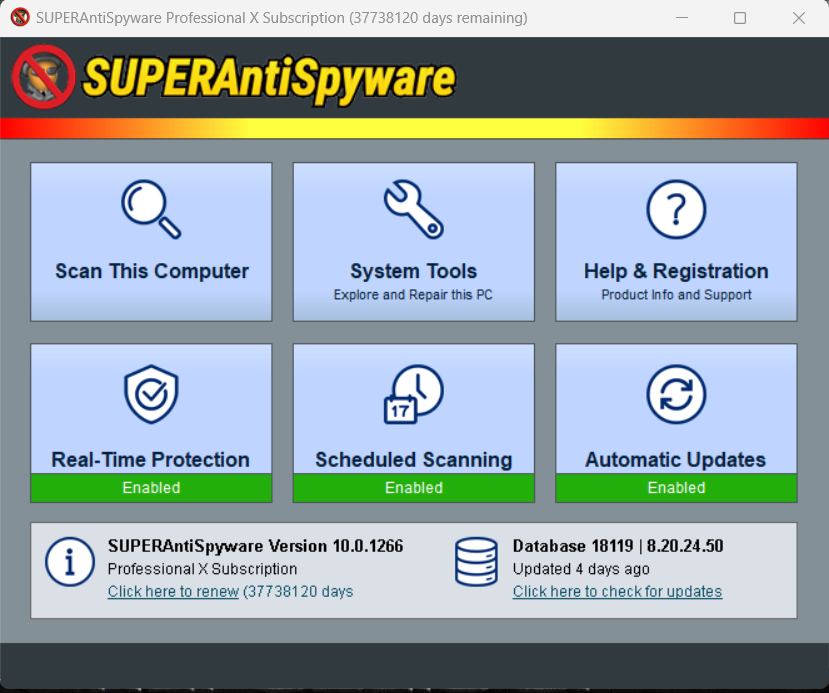
Task: Click 'Product Info and Support' subtitle
Action: click(676, 294)
